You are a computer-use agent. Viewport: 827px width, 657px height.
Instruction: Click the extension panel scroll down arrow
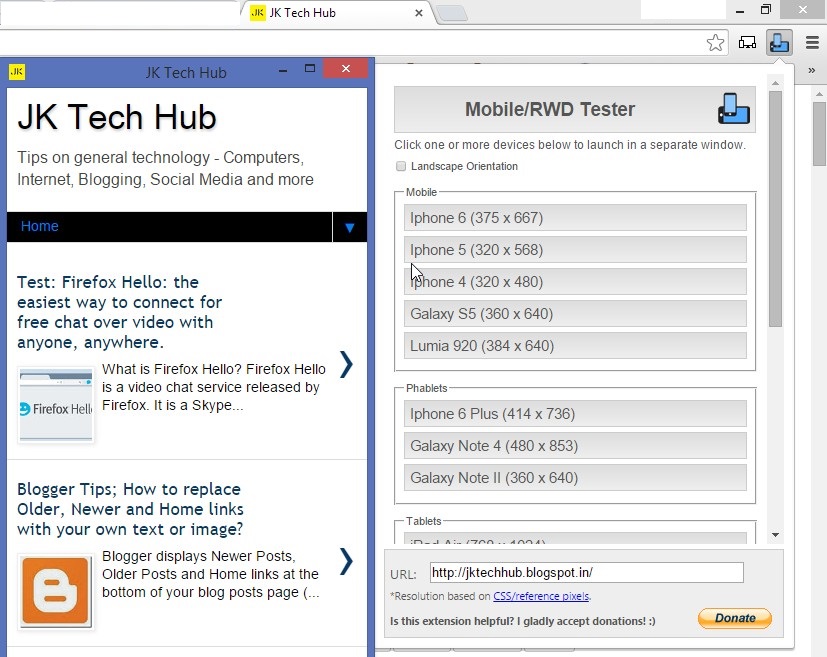click(x=775, y=535)
